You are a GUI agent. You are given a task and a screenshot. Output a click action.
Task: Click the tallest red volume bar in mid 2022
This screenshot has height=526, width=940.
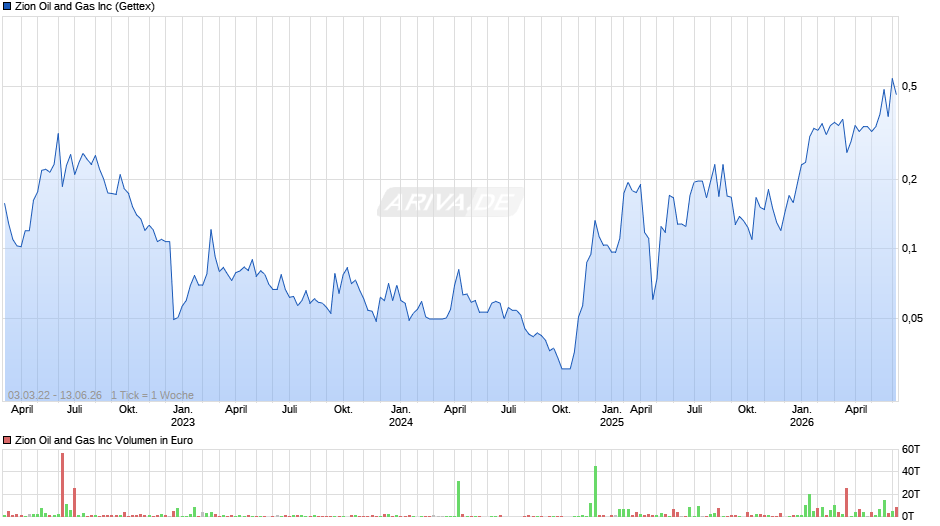(x=62, y=485)
